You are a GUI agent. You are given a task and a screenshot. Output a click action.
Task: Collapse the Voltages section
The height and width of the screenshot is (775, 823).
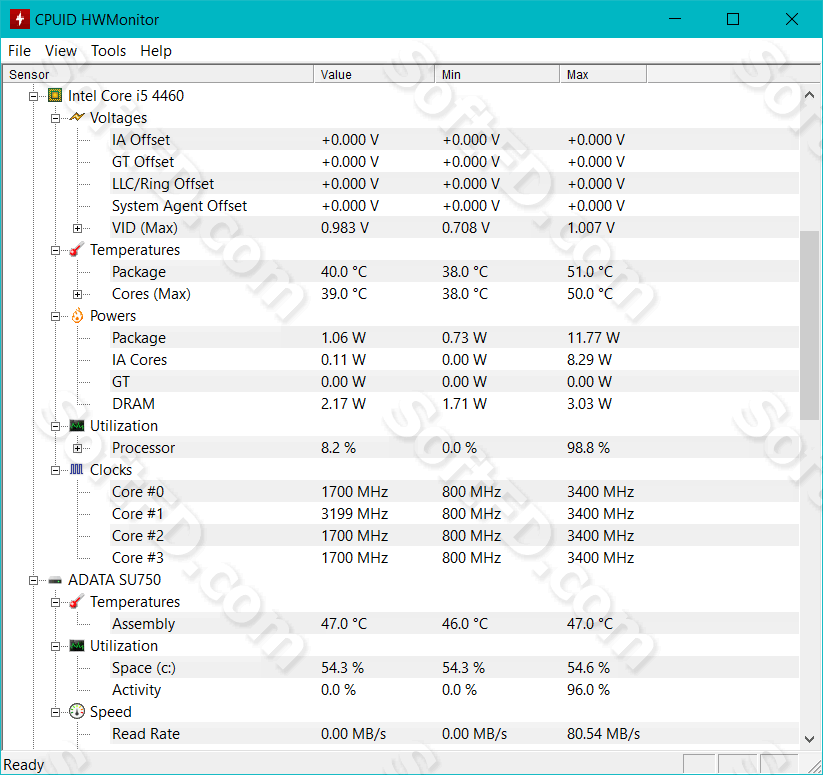coord(55,118)
